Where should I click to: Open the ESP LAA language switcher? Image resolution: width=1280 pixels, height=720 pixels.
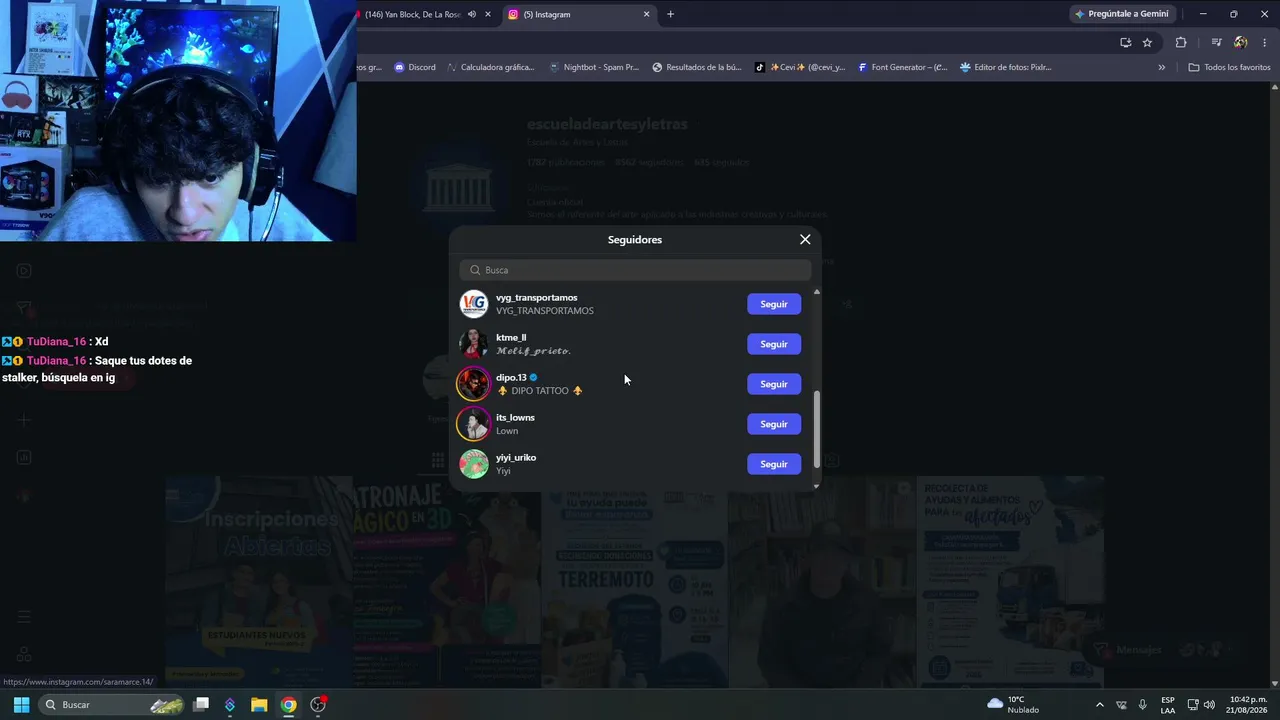pos(1168,705)
